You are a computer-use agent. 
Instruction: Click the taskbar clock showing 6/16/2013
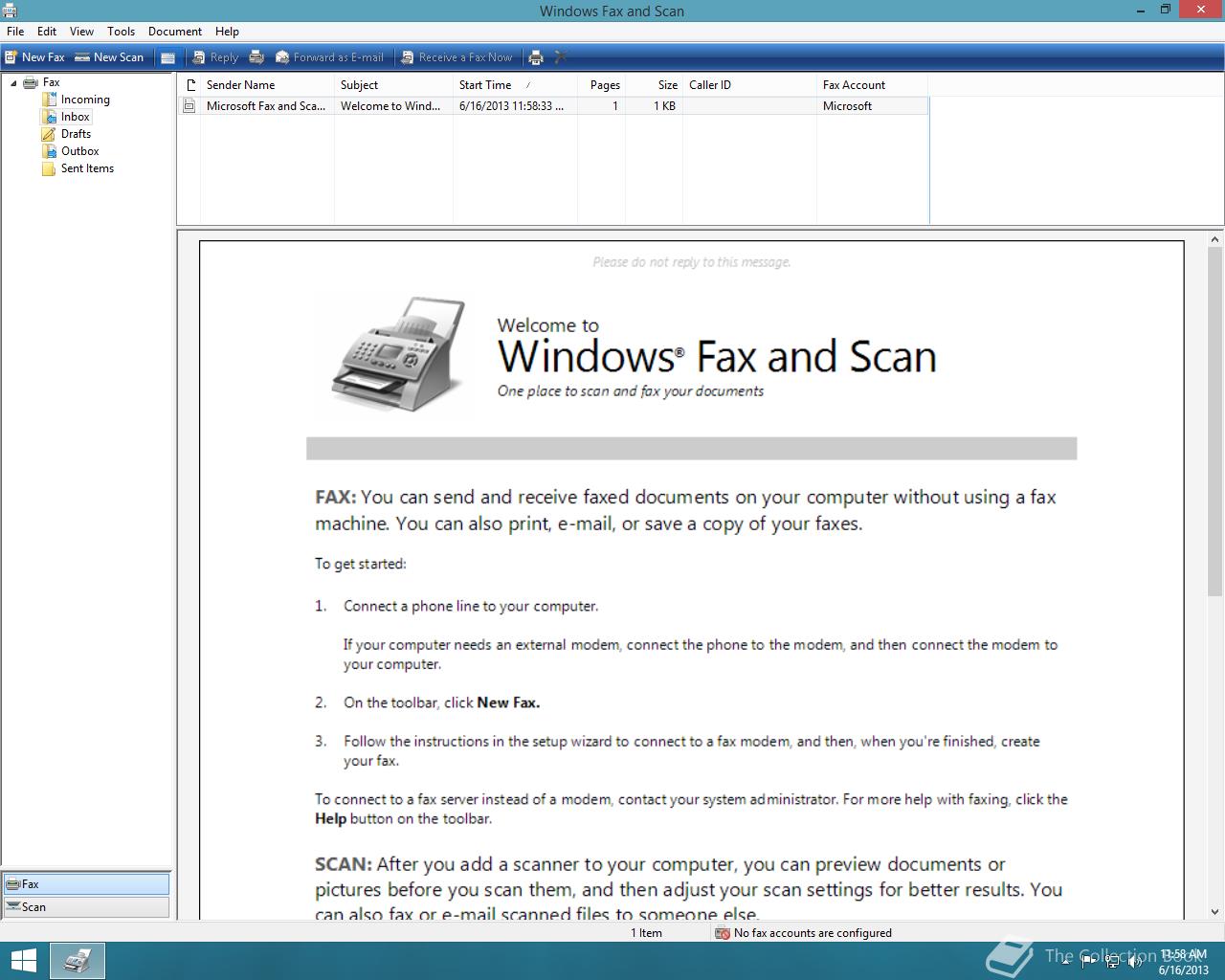(1184, 962)
